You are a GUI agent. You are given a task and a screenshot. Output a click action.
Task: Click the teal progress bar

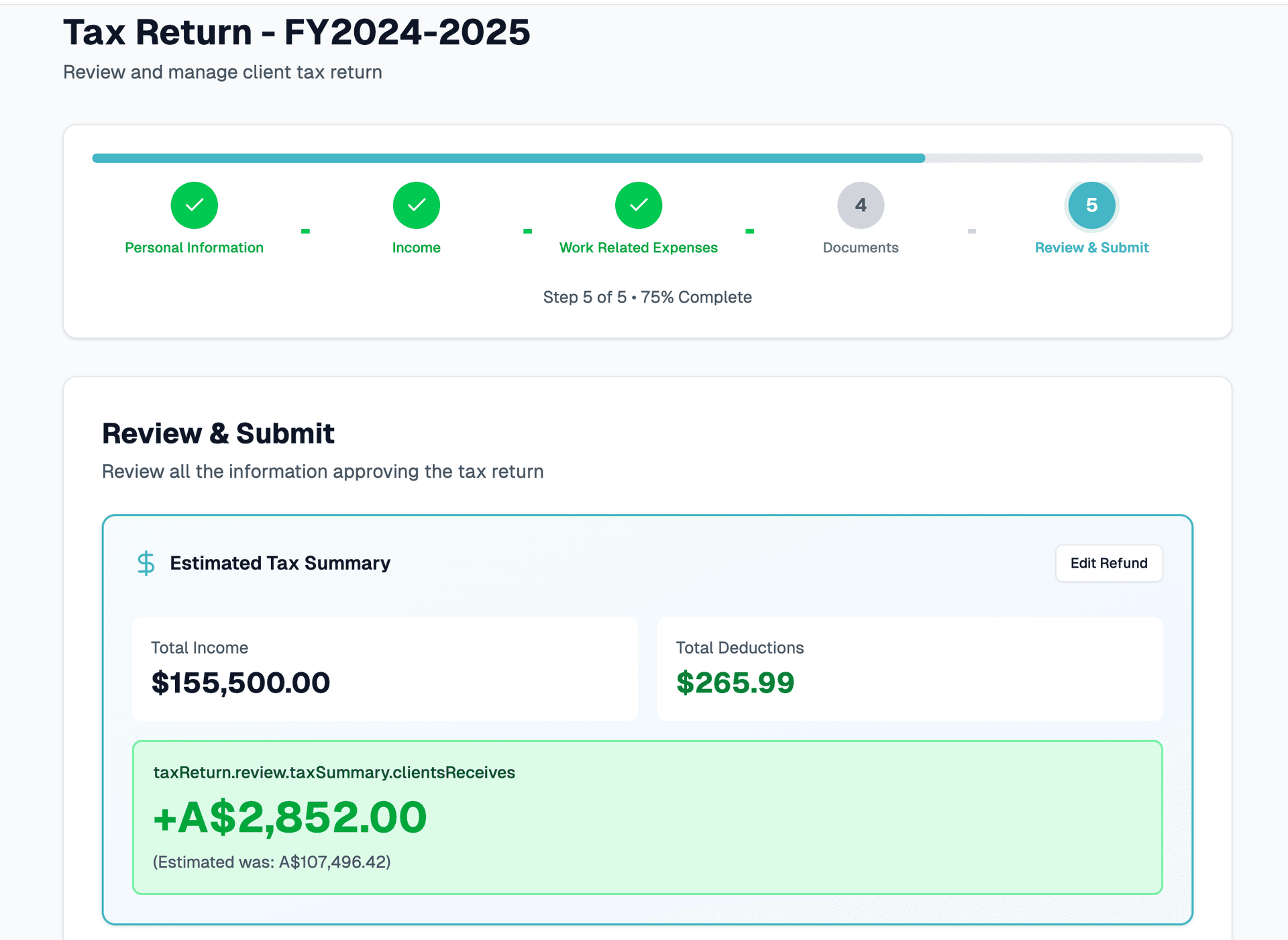(508, 158)
